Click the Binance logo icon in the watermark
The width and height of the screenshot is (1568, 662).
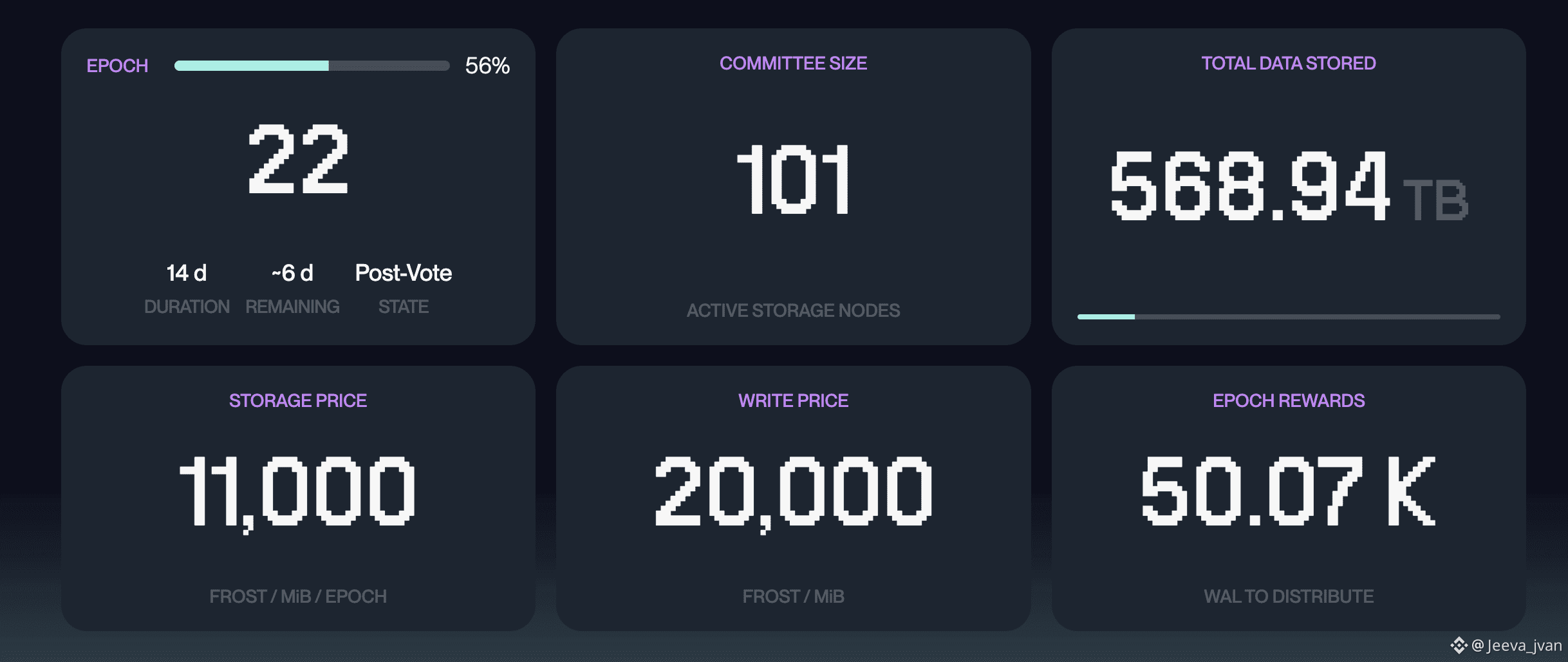tap(1459, 645)
